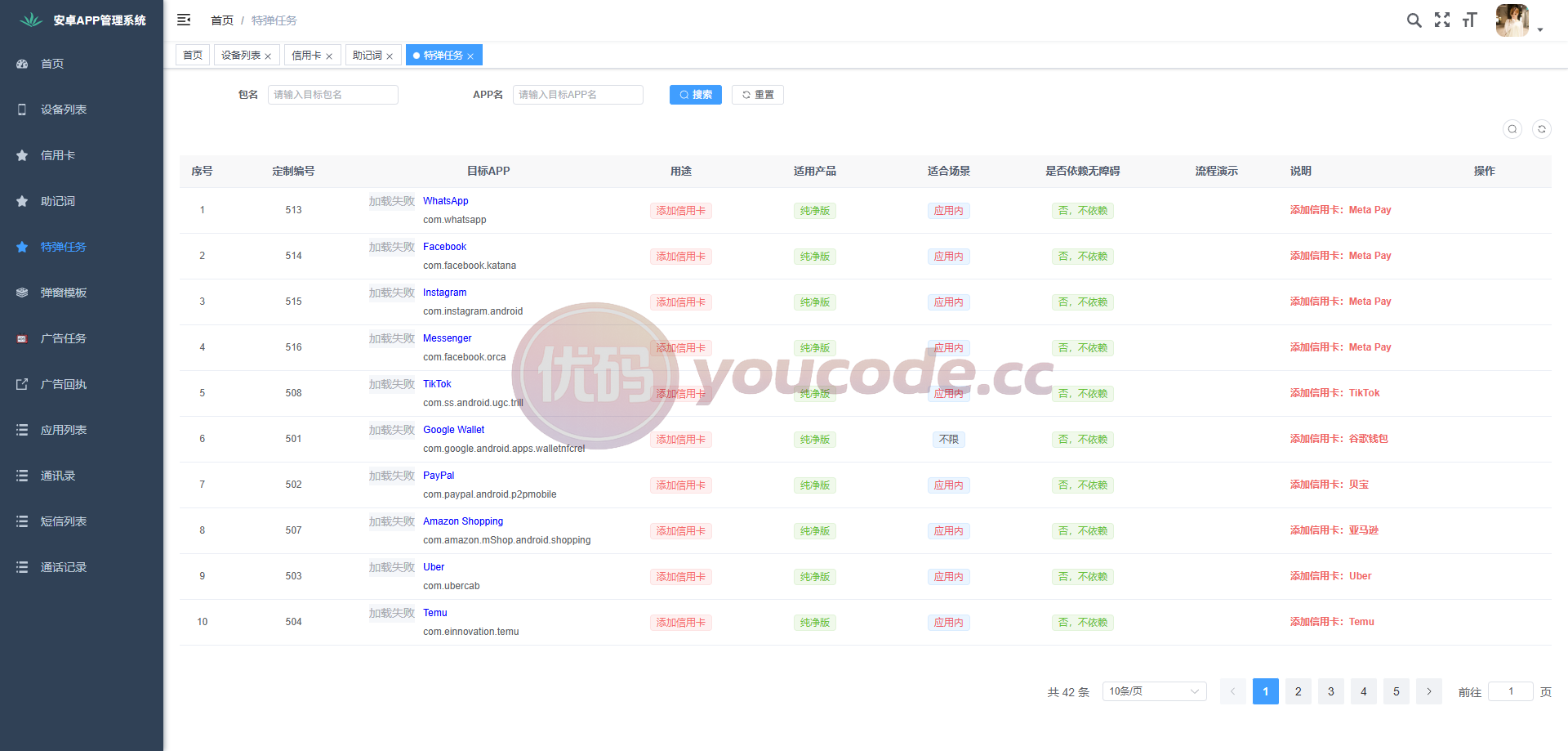Click the 纯净版 tag in Uber row
Image resolution: width=1568 pixels, height=751 pixels.
[x=815, y=577]
